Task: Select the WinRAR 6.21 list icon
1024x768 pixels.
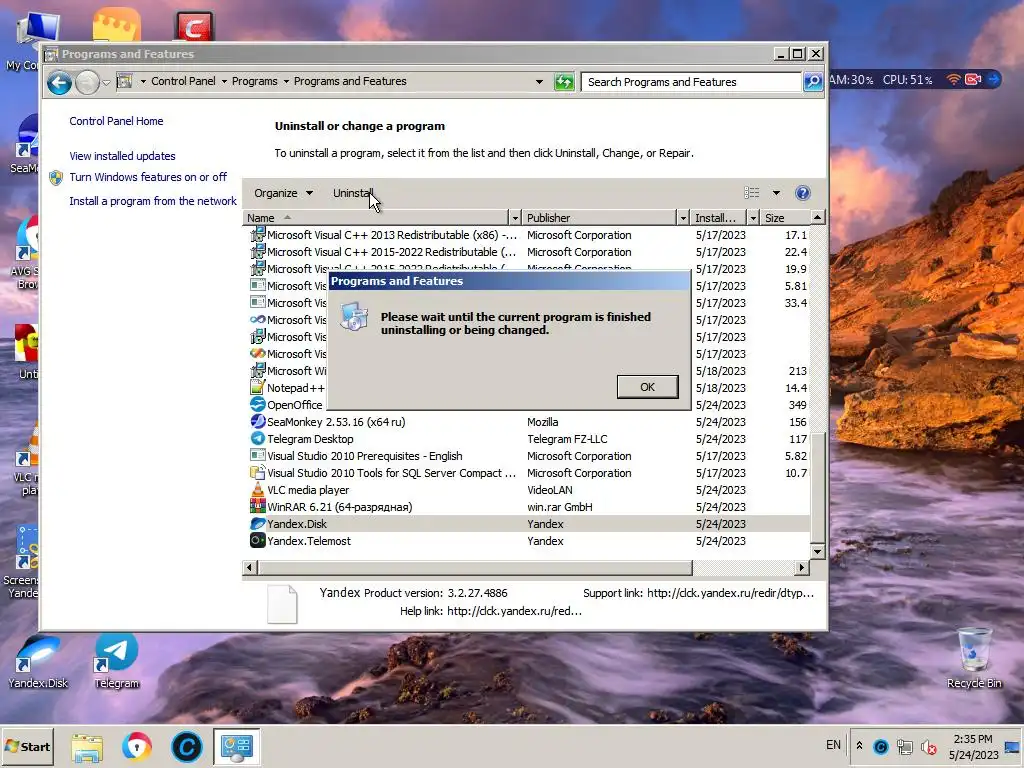Action: coord(258,507)
